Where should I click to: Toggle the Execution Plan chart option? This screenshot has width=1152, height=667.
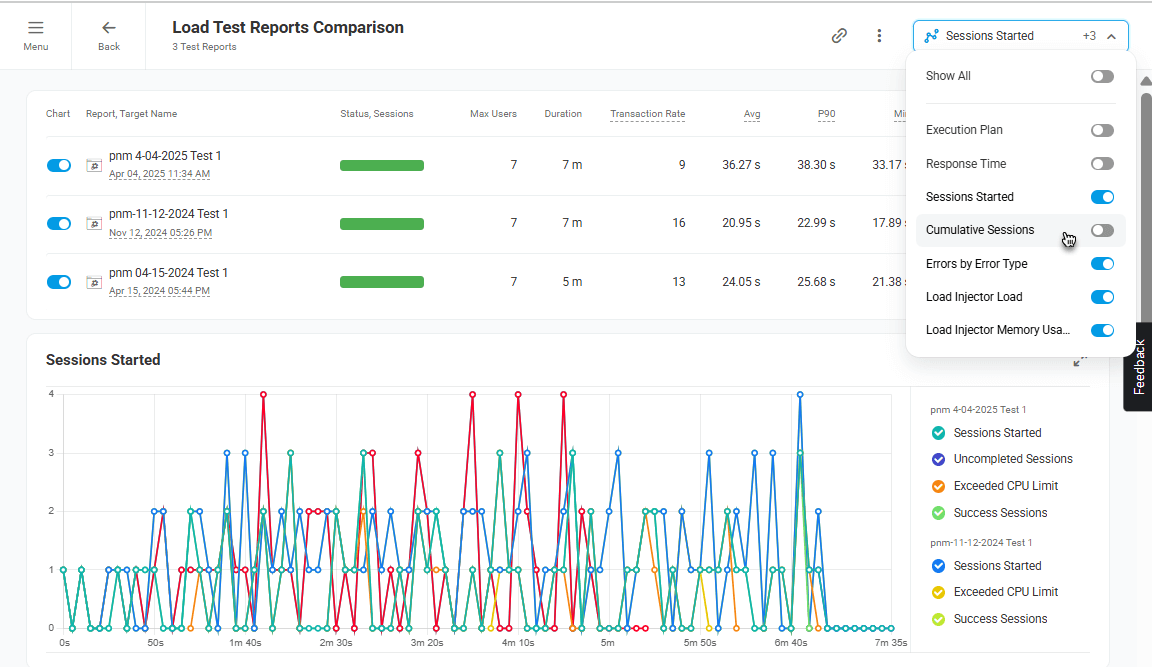1102,130
